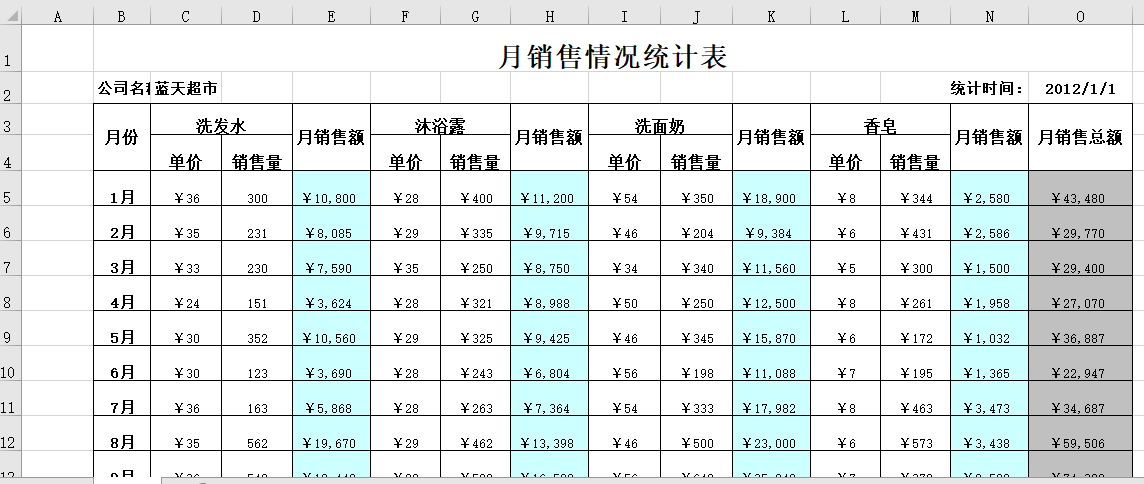Image resolution: width=1144 pixels, height=484 pixels.
Task: Select column A header
Action: pyautogui.click(x=56, y=16)
